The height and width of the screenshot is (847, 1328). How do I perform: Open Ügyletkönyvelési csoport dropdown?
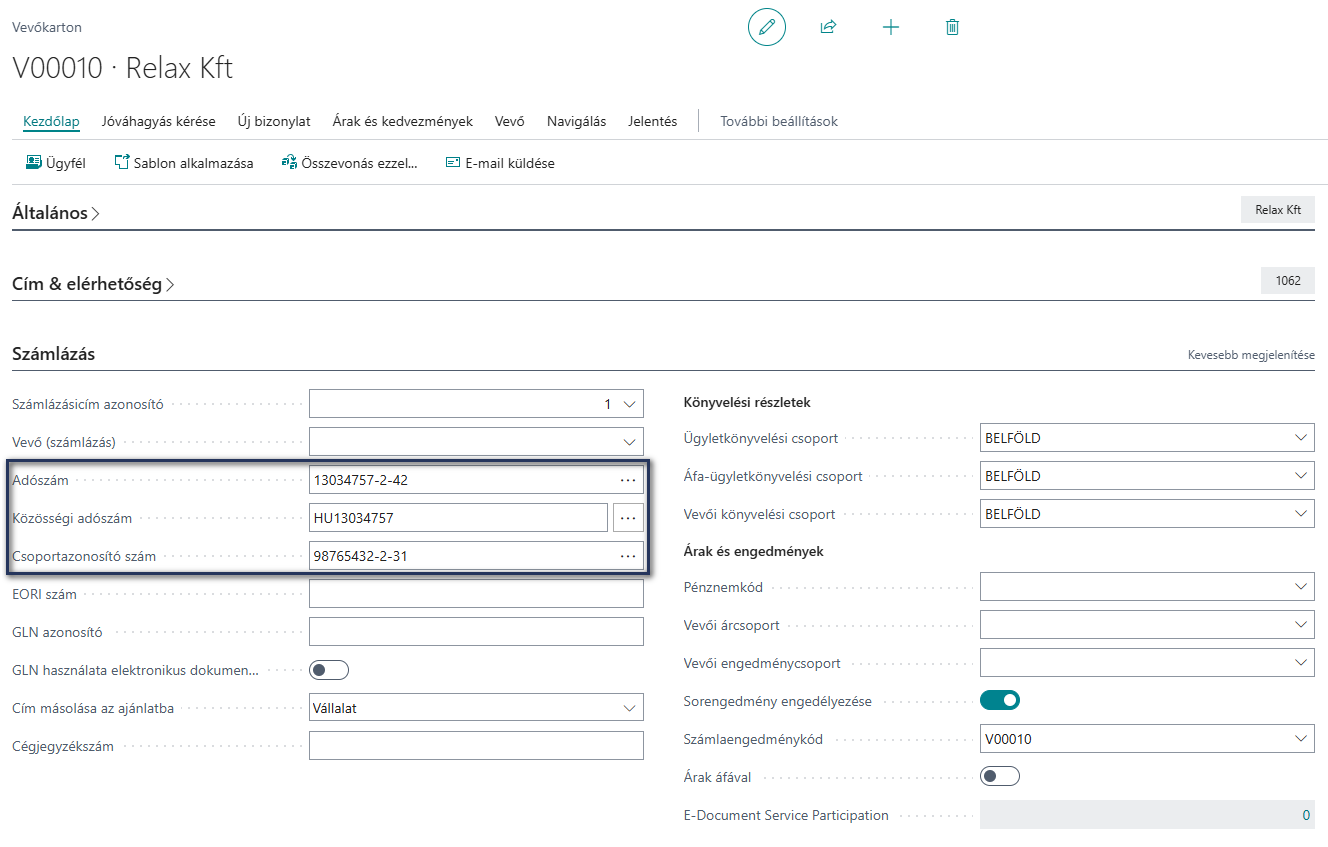[x=1147, y=438]
